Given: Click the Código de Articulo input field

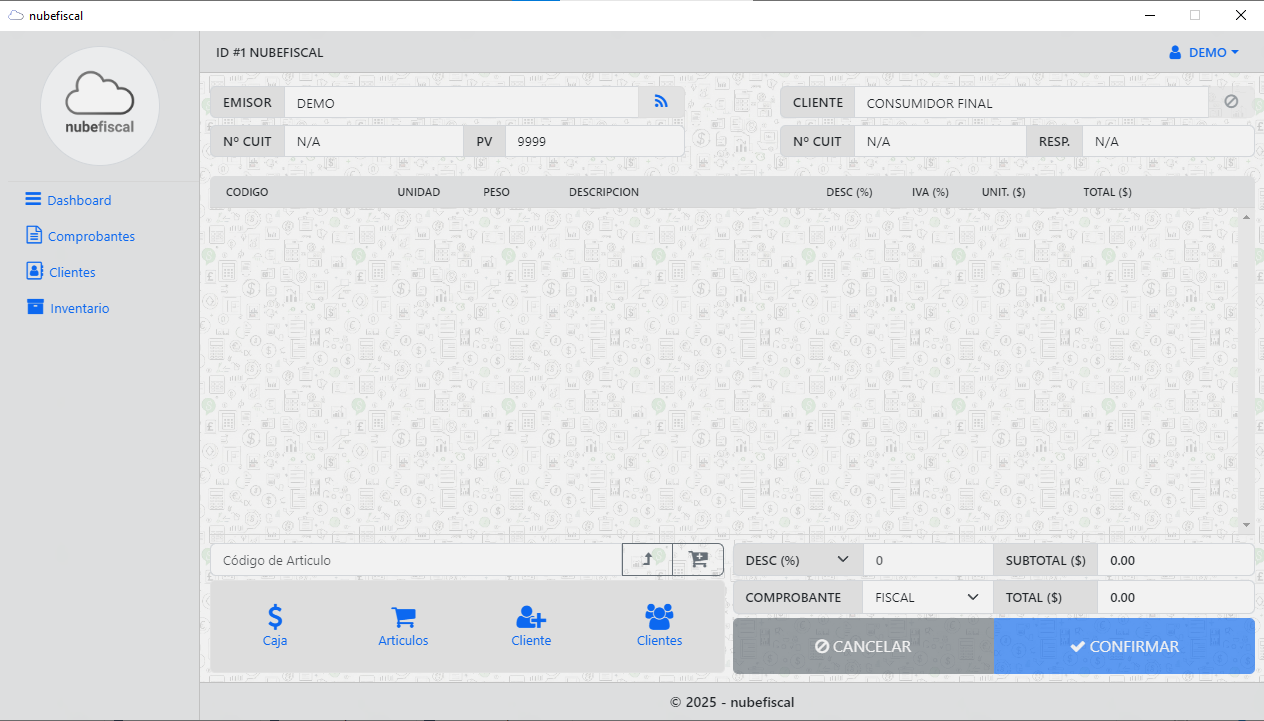Looking at the screenshot, I should (415, 560).
